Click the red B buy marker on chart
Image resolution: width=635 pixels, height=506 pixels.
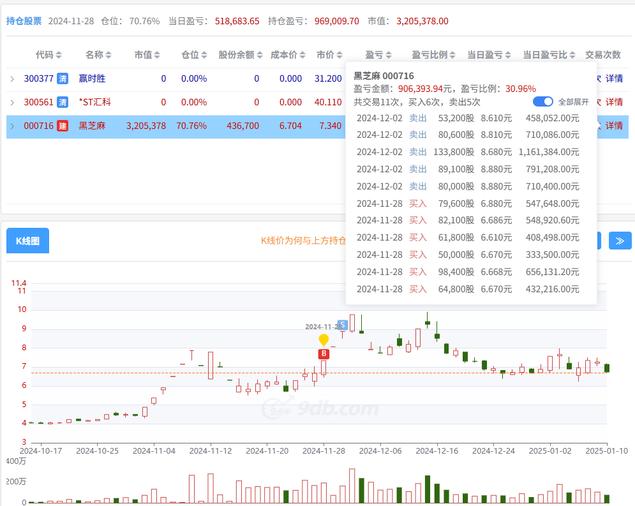(x=323, y=354)
